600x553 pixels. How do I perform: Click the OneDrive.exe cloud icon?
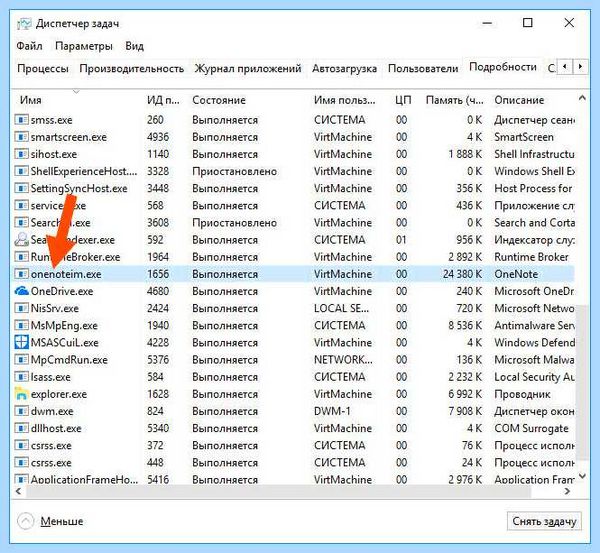pos(21,291)
